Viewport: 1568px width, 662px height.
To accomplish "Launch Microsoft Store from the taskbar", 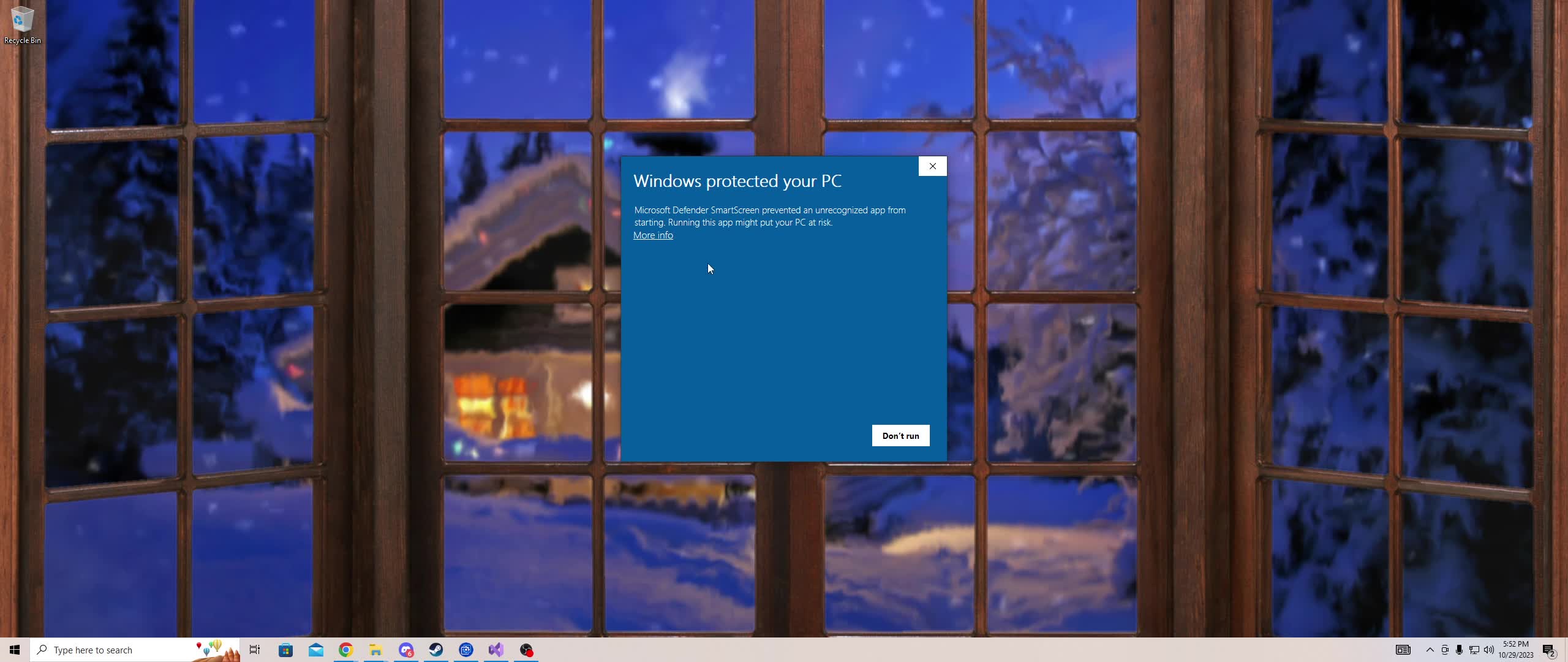I will [x=285, y=650].
